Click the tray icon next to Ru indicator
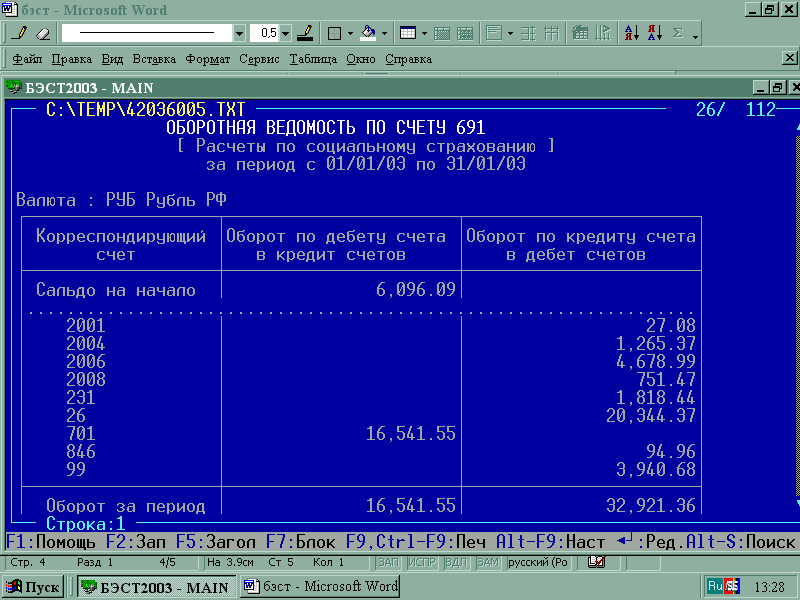 (733, 586)
